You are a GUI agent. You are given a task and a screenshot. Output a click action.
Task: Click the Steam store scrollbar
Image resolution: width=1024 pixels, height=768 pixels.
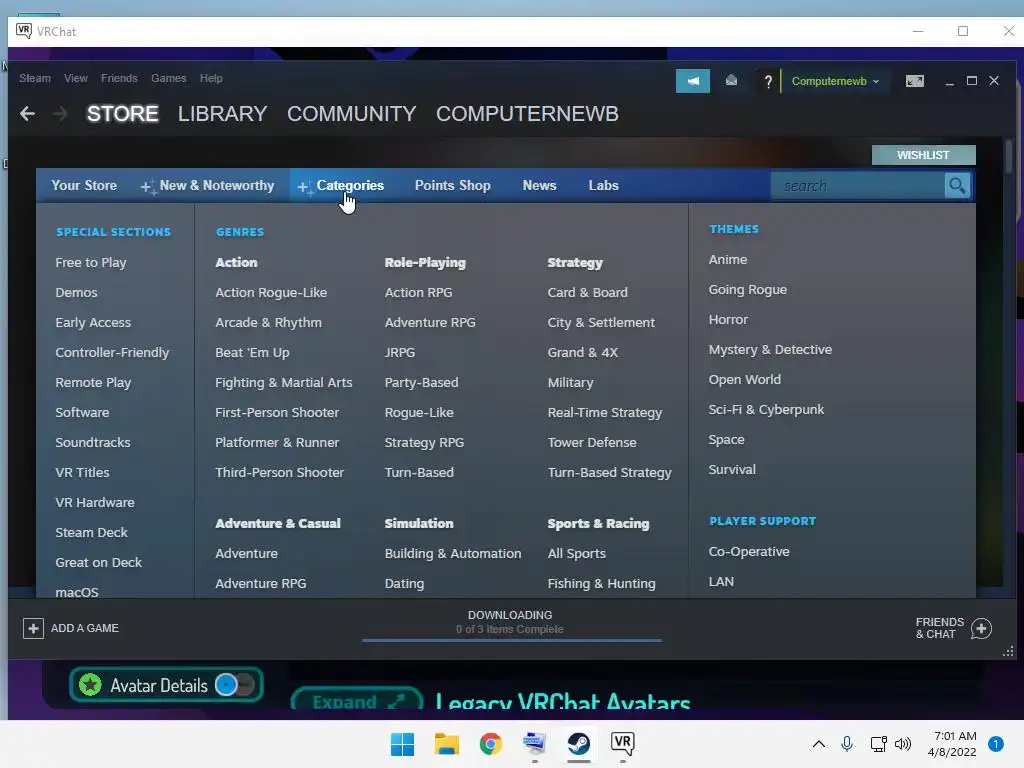click(1010, 157)
